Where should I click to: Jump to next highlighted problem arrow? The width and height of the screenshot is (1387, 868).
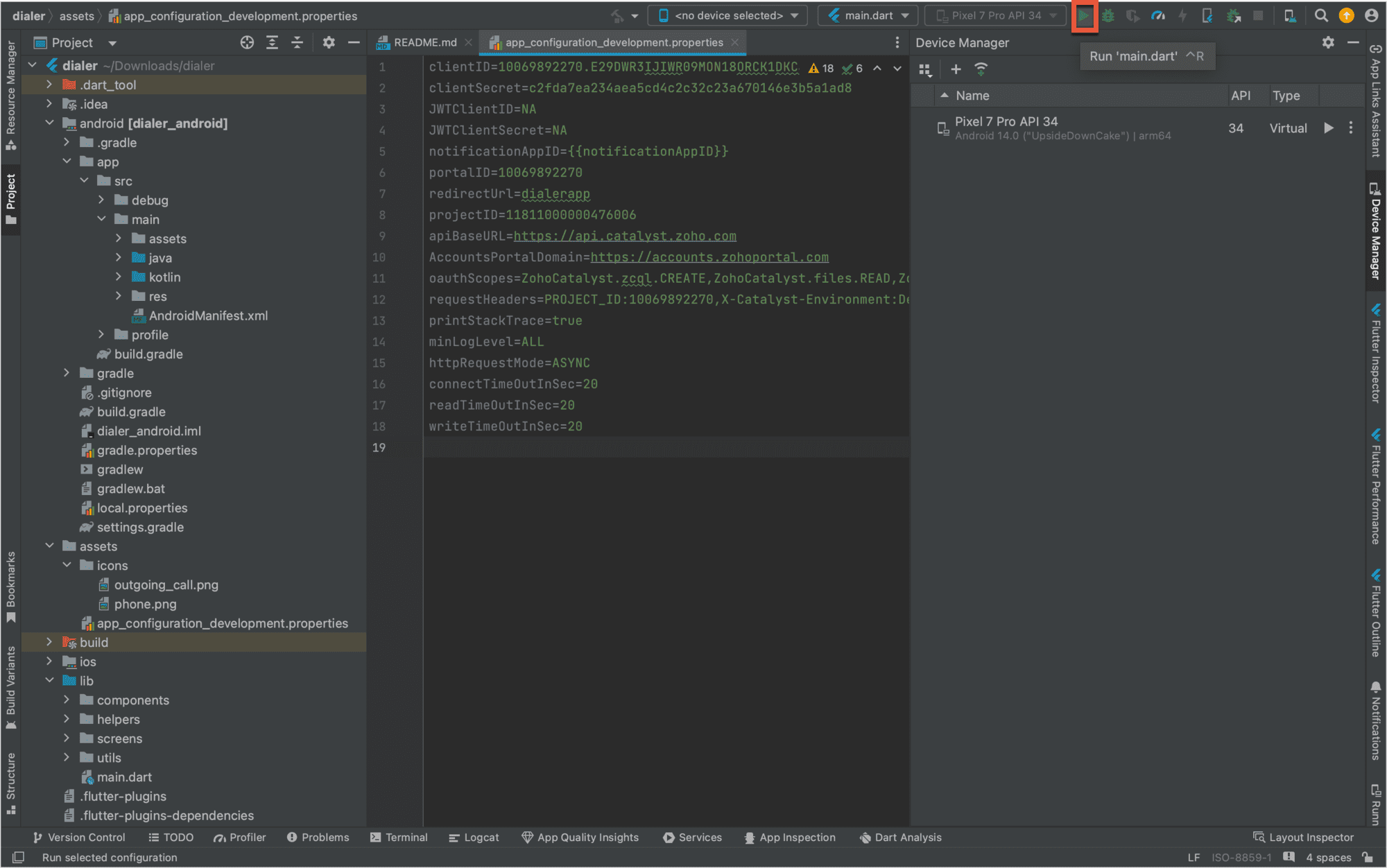point(897,68)
